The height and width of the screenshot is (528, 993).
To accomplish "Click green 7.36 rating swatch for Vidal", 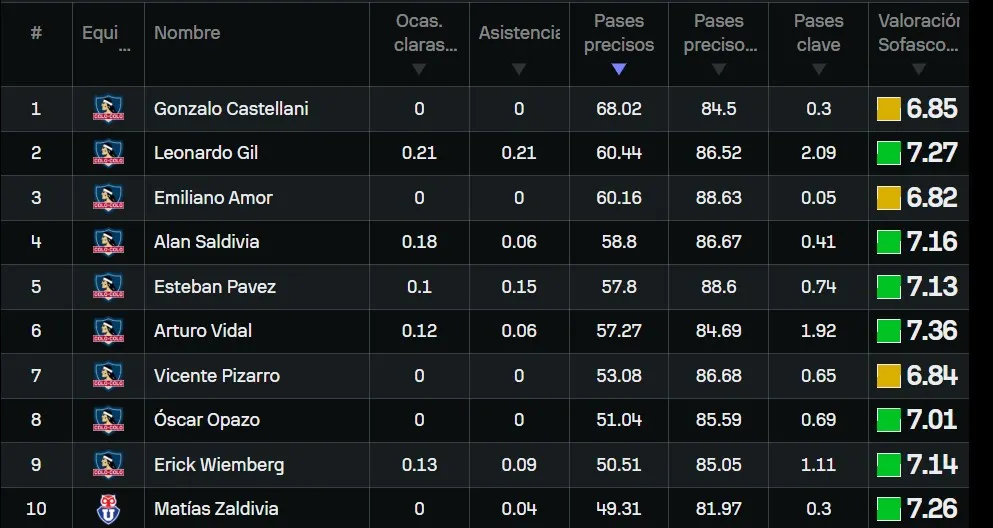I will point(889,331).
